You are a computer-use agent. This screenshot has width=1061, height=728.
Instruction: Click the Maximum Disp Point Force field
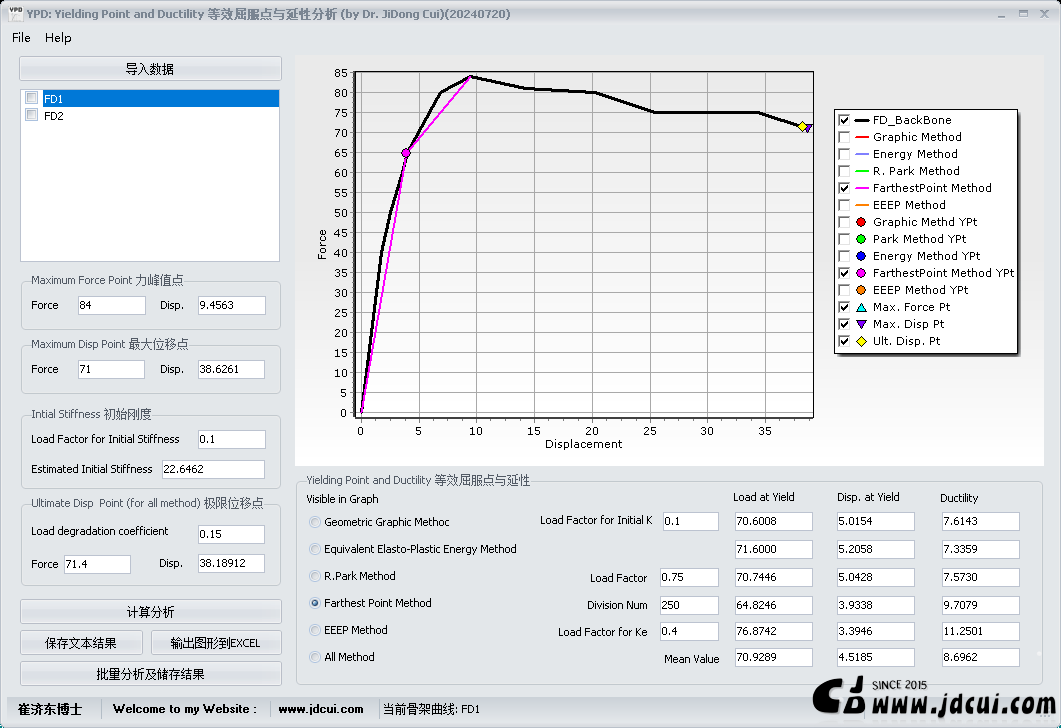pos(112,369)
